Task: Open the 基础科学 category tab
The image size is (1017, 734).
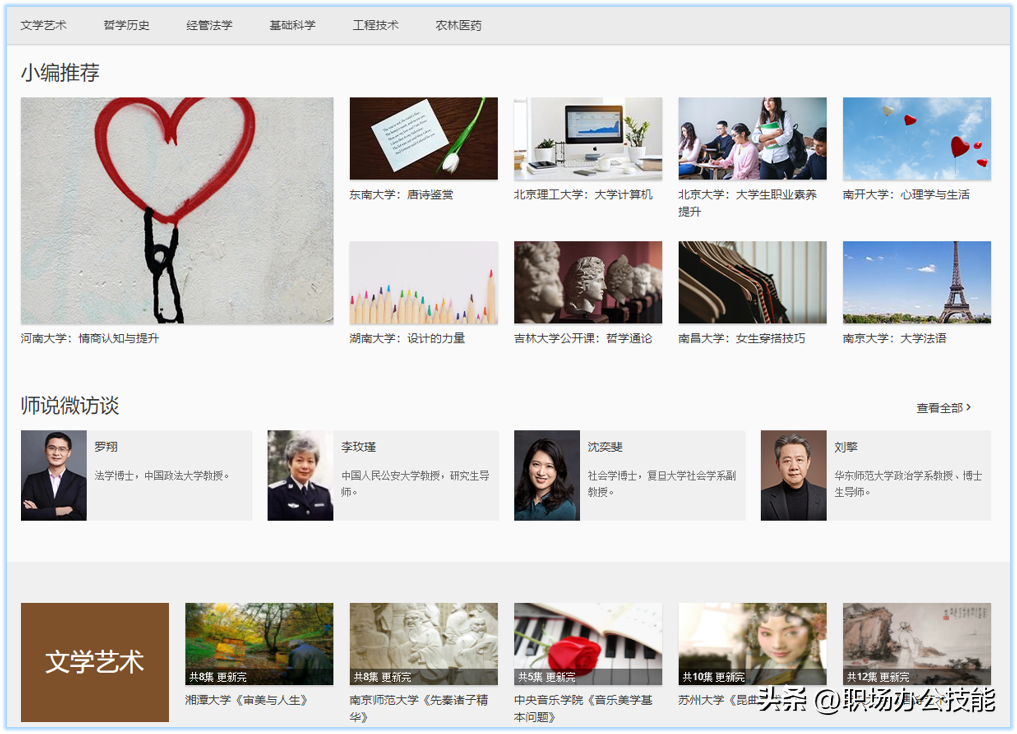Action: [x=292, y=25]
